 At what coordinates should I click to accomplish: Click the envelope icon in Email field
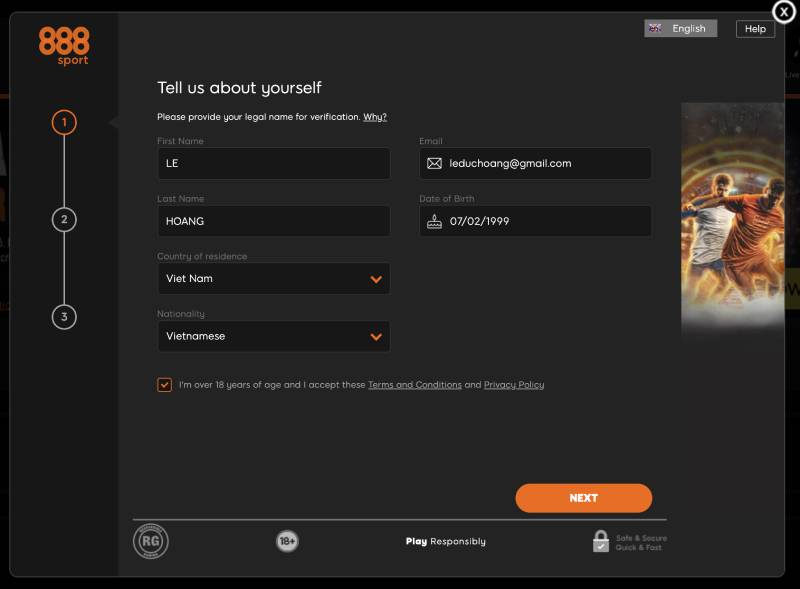coord(434,163)
